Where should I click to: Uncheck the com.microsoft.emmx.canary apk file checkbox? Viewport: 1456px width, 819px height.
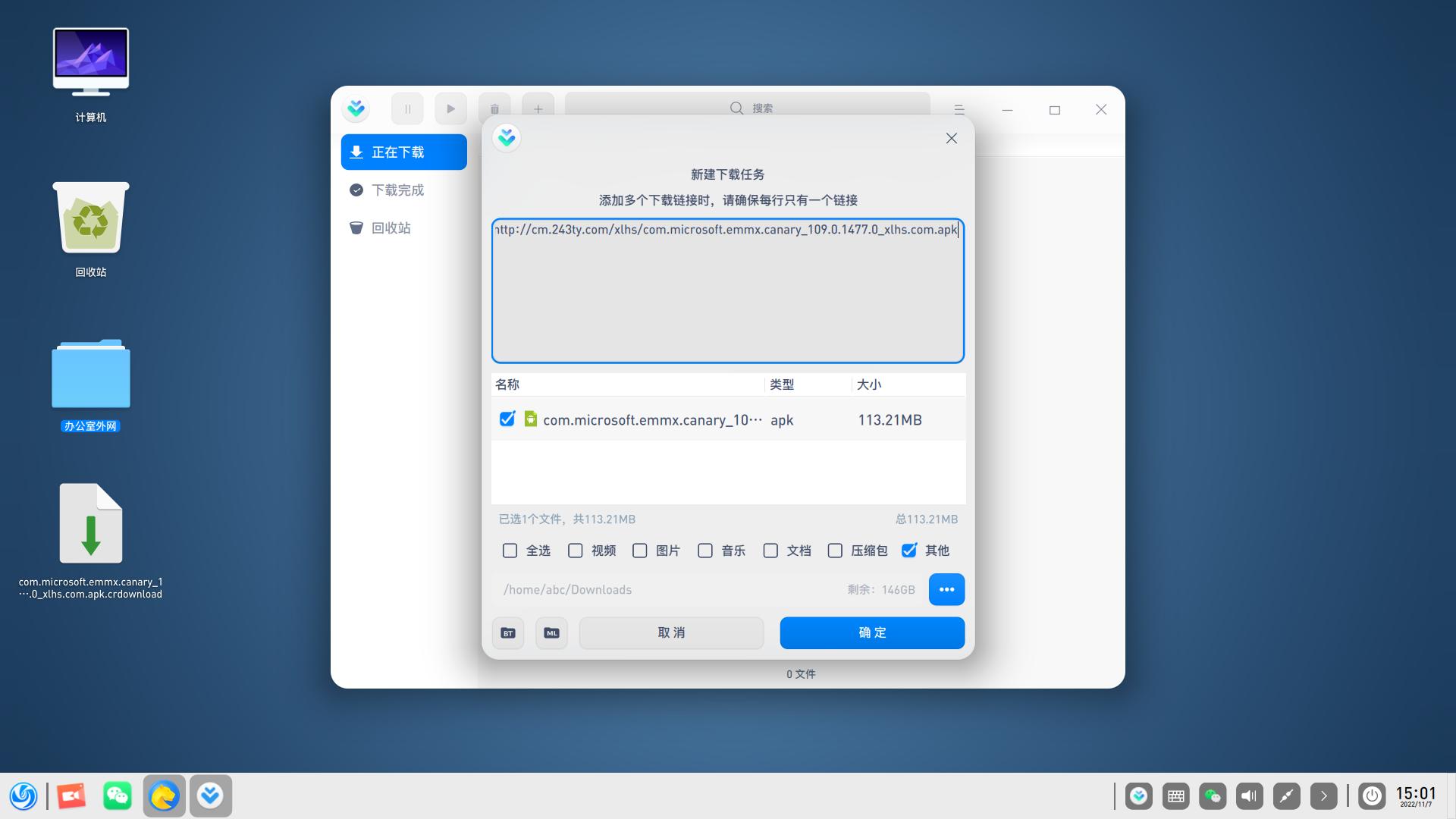pyautogui.click(x=507, y=419)
